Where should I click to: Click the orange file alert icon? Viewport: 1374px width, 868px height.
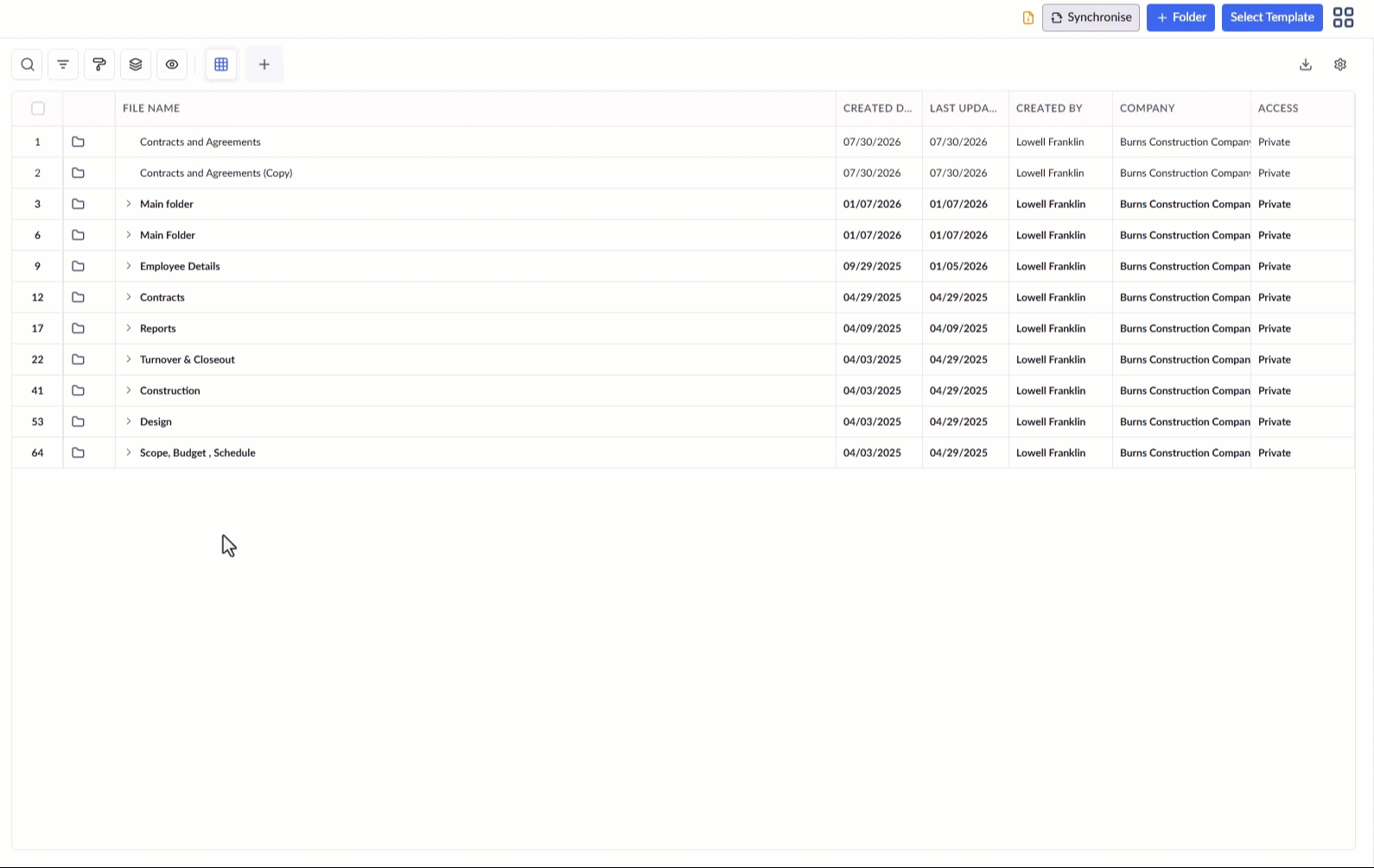(x=1028, y=18)
